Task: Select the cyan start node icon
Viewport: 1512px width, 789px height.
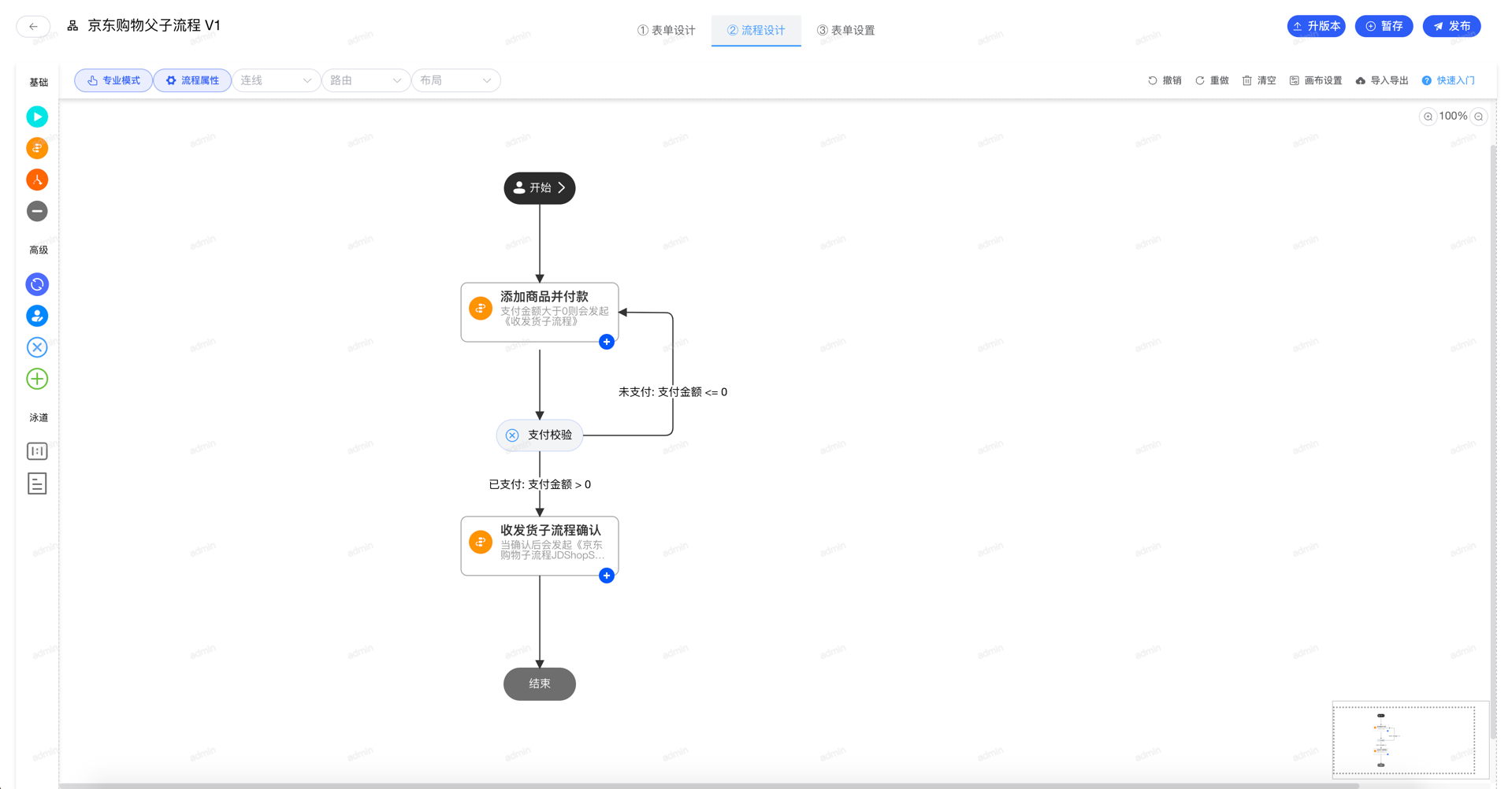Action: (x=37, y=117)
